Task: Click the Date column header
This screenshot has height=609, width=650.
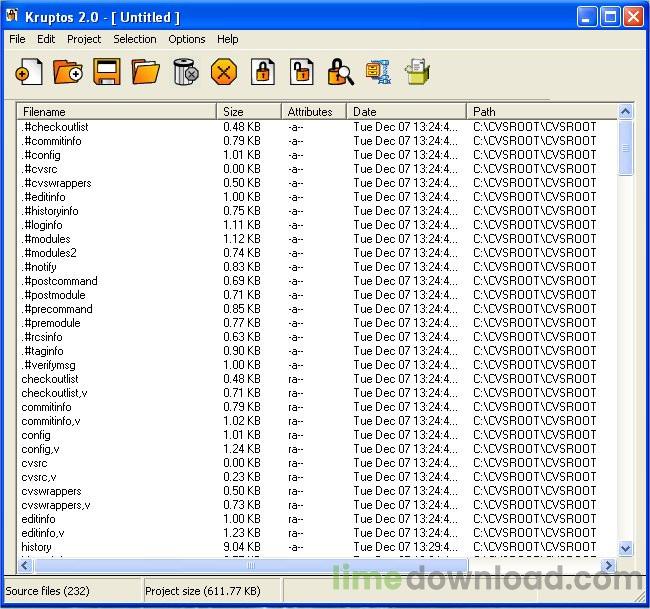Action: [406, 111]
